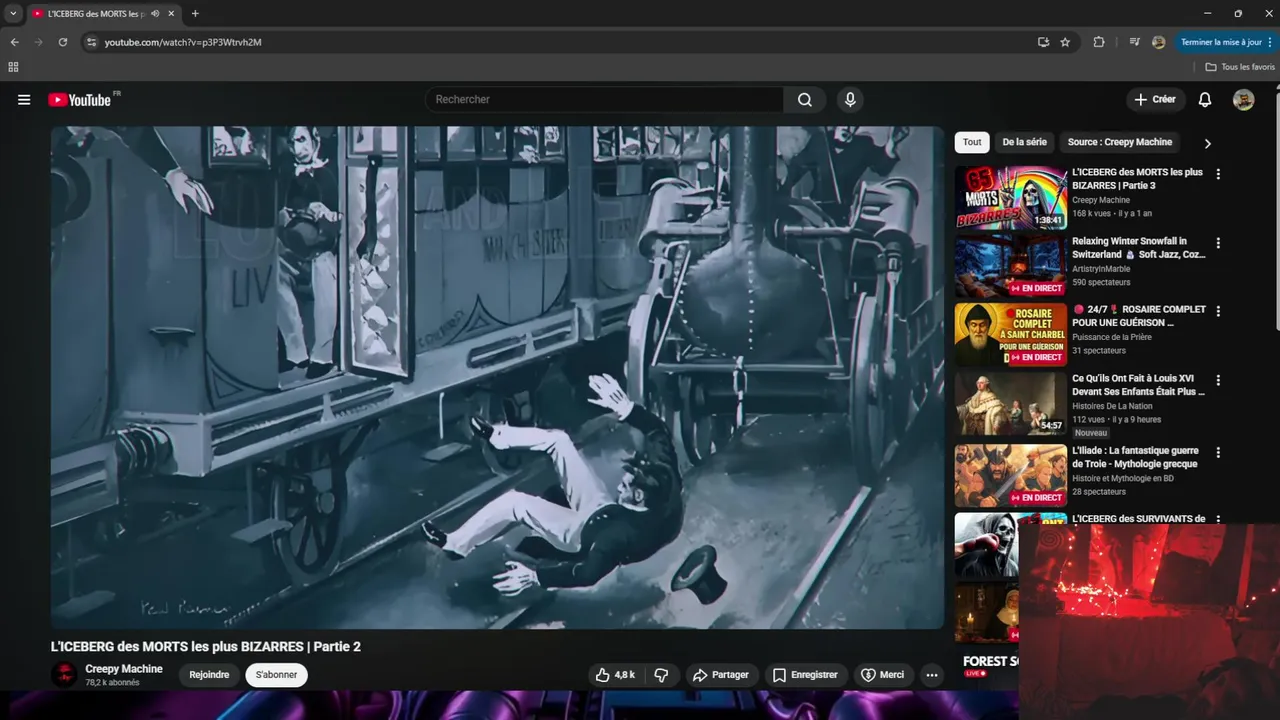
Task: Click the main video player frame
Action: (497, 377)
